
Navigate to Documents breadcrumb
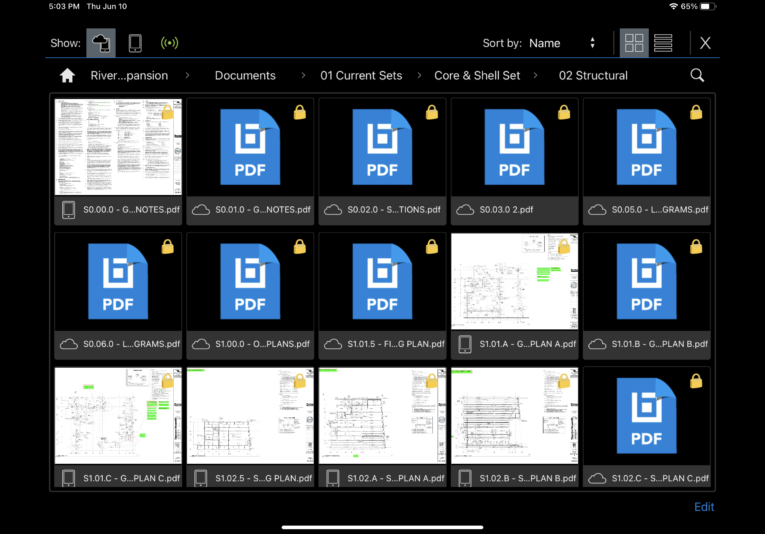pyautogui.click(x=245, y=75)
